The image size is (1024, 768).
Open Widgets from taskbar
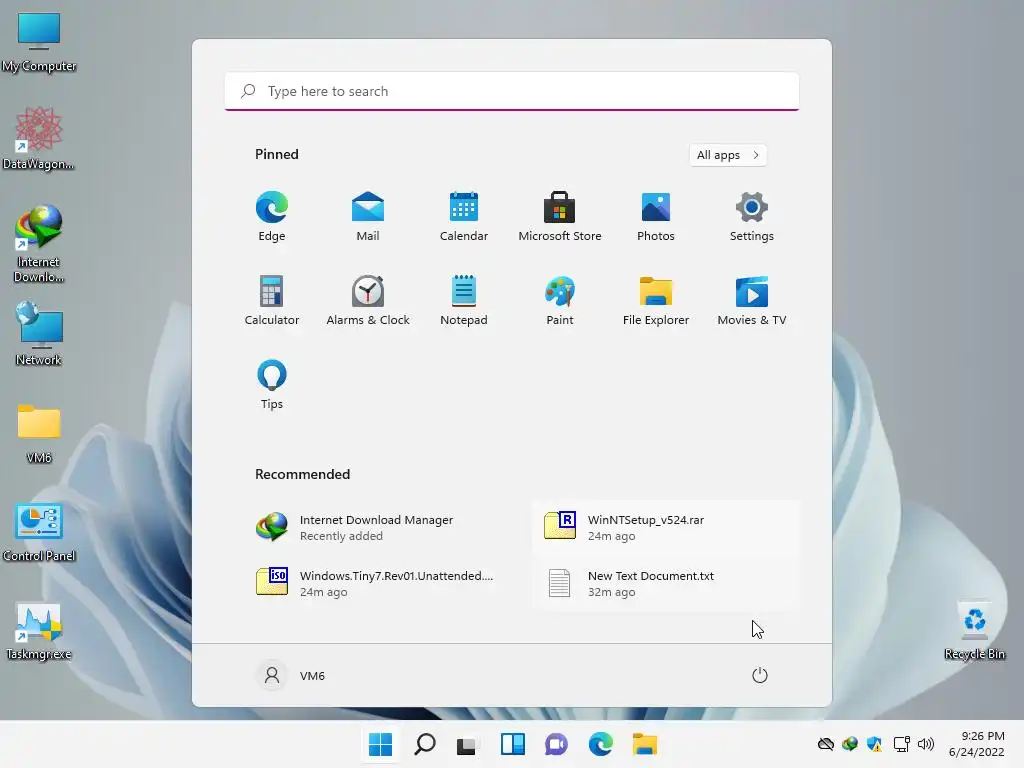513,744
